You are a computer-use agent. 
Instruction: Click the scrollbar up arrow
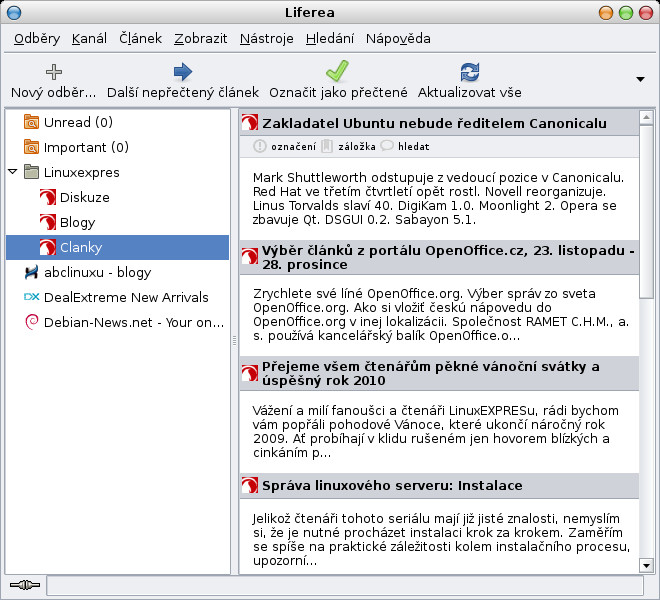646,117
